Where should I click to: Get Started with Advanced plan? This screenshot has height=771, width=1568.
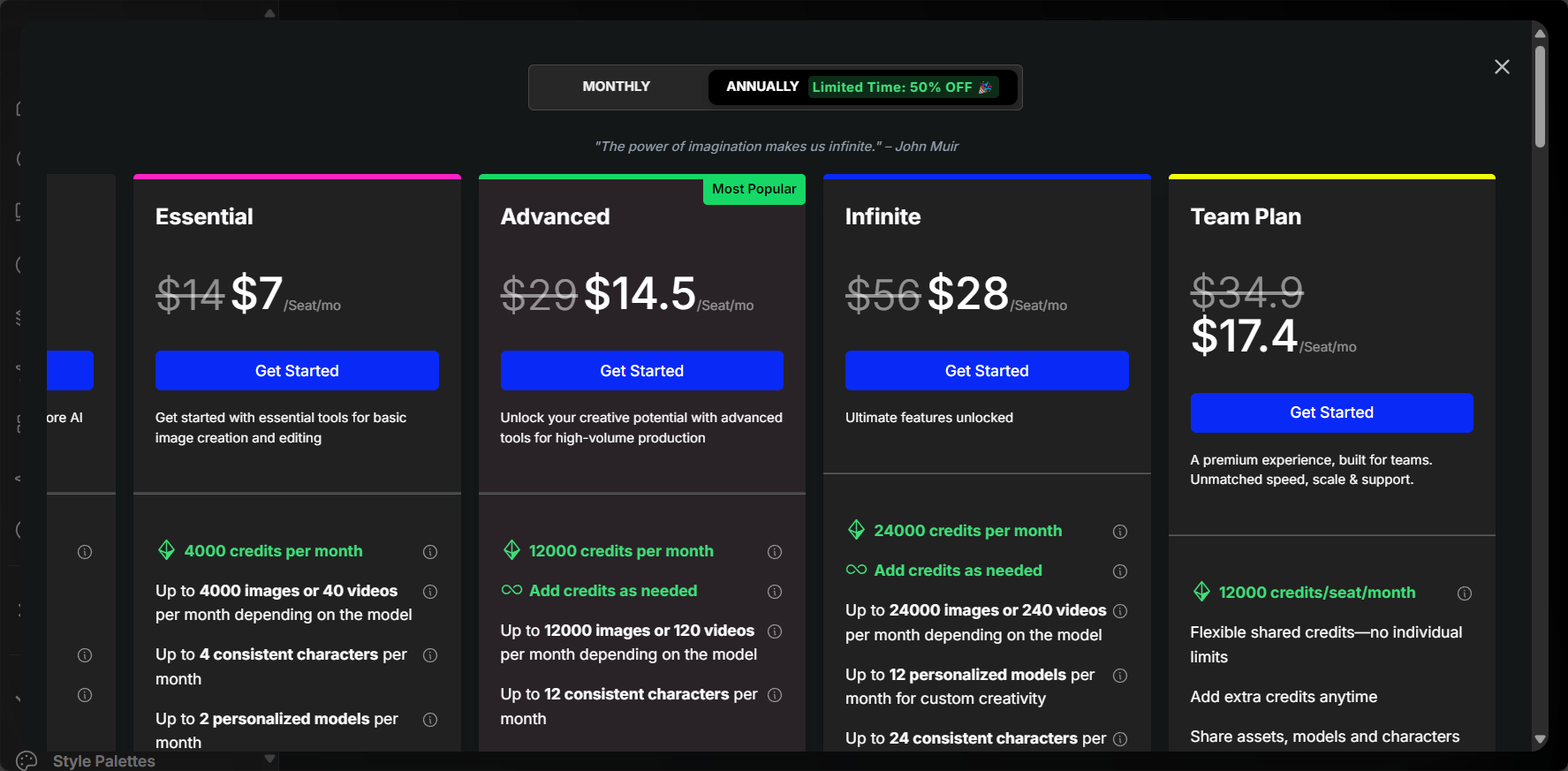click(x=642, y=371)
